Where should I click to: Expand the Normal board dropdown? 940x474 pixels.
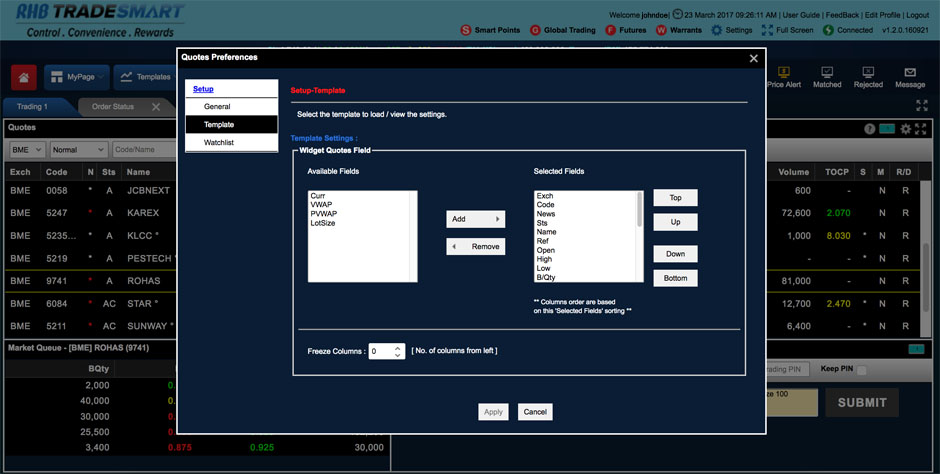click(78, 149)
